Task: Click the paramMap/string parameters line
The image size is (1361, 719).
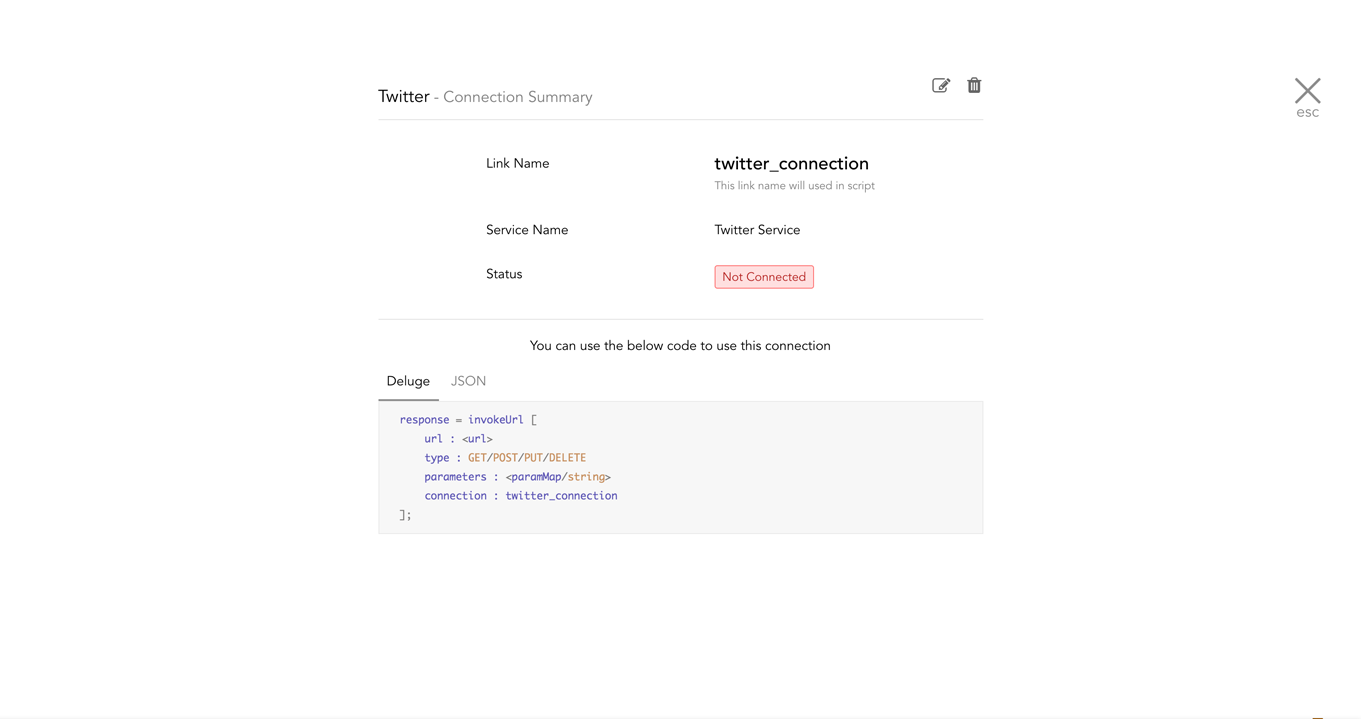Action: (517, 477)
